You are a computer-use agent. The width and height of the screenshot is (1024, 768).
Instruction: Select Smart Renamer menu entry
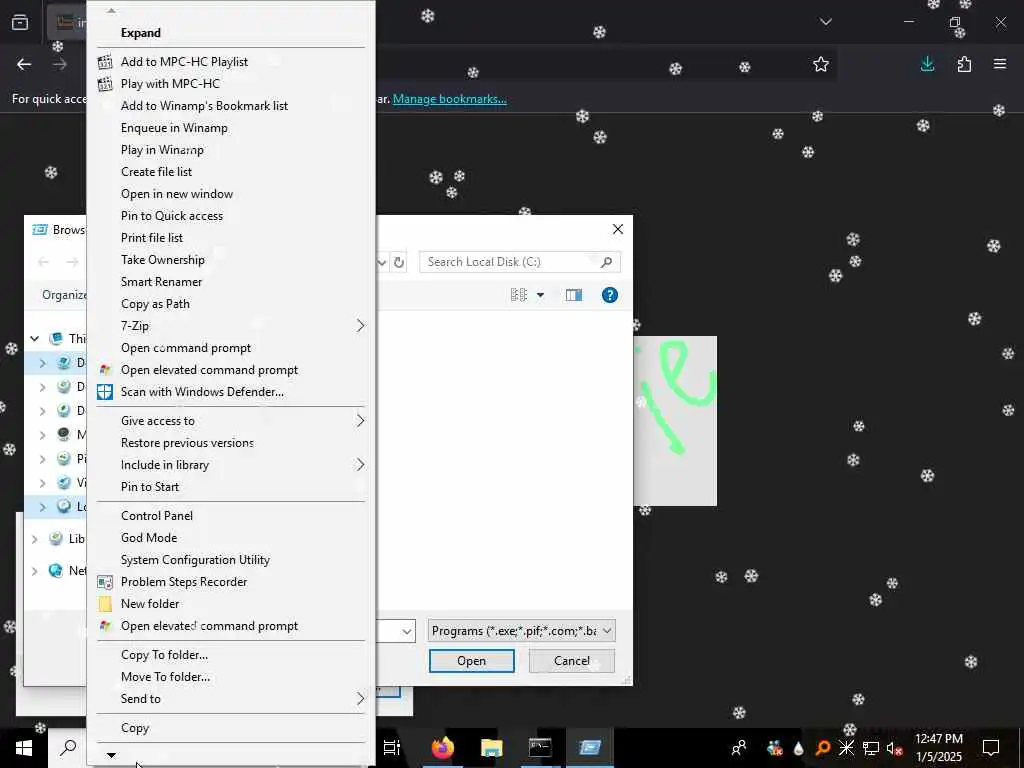[161, 282]
